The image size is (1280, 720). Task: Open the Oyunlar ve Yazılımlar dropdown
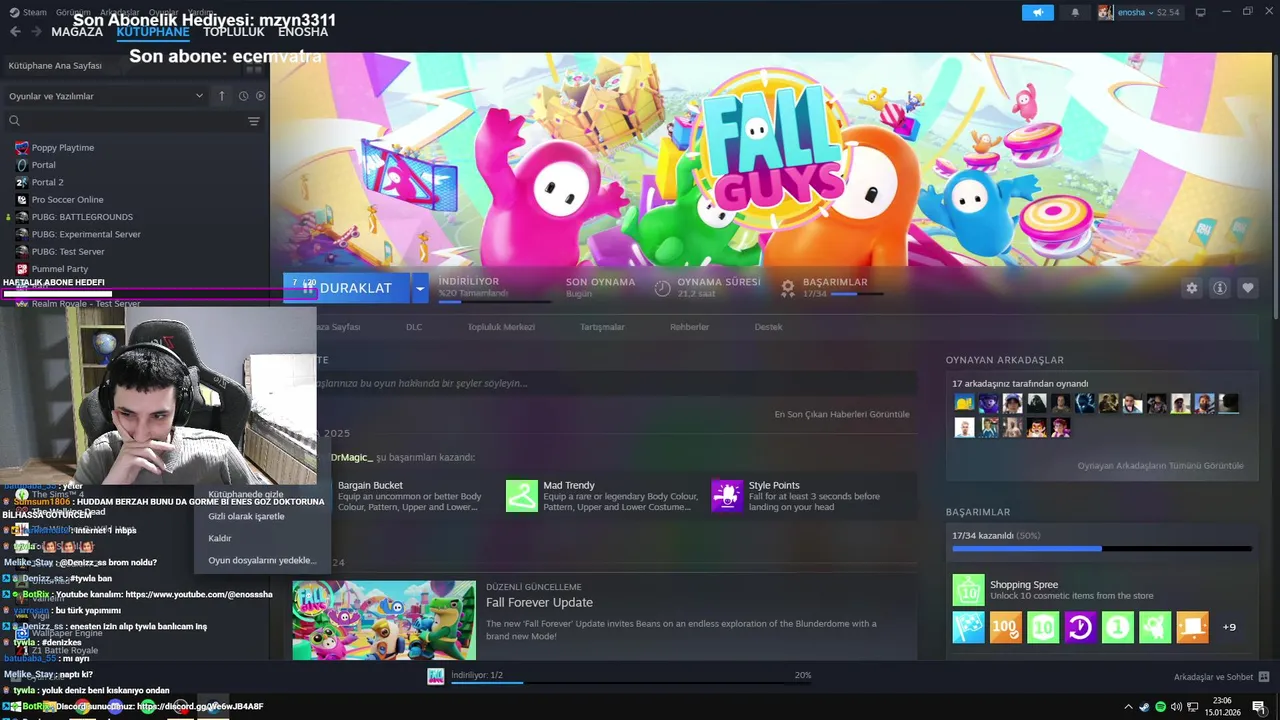click(105, 96)
